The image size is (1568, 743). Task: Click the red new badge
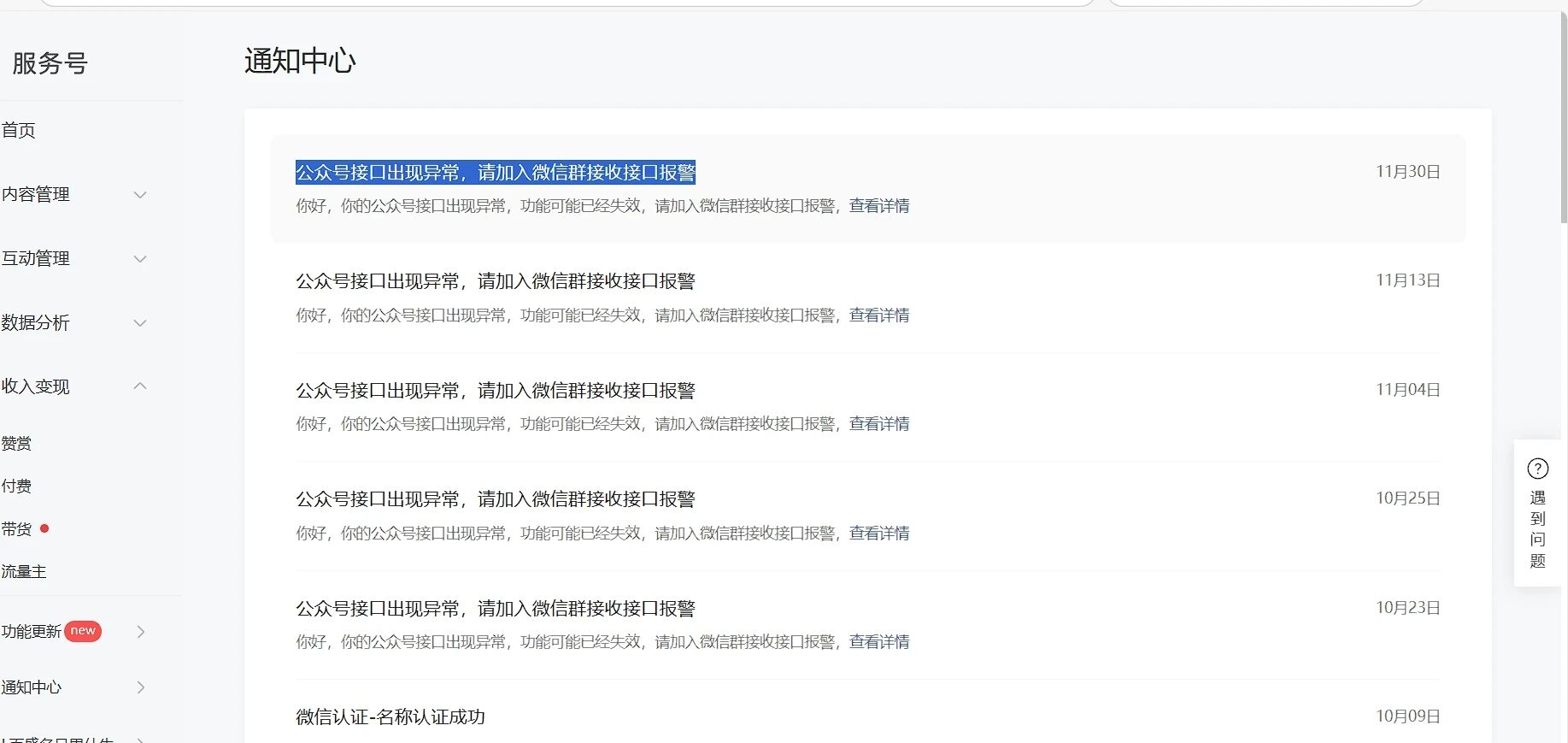(x=83, y=631)
